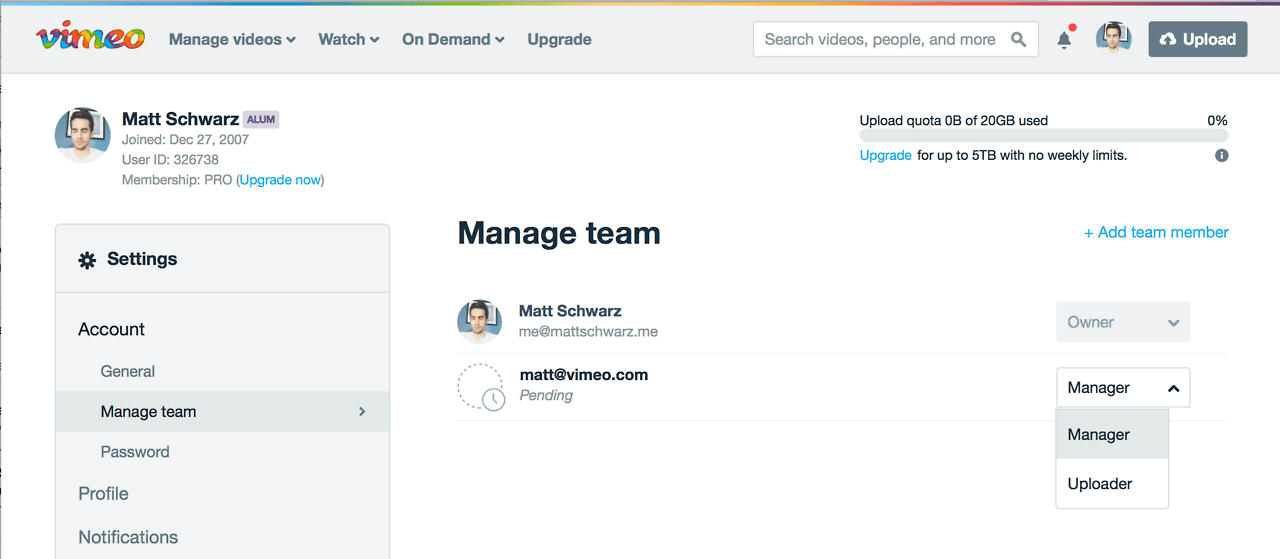The height and width of the screenshot is (559, 1280).
Task: Click the Joined: Dec 27, 2007 text
Action: 185,139
